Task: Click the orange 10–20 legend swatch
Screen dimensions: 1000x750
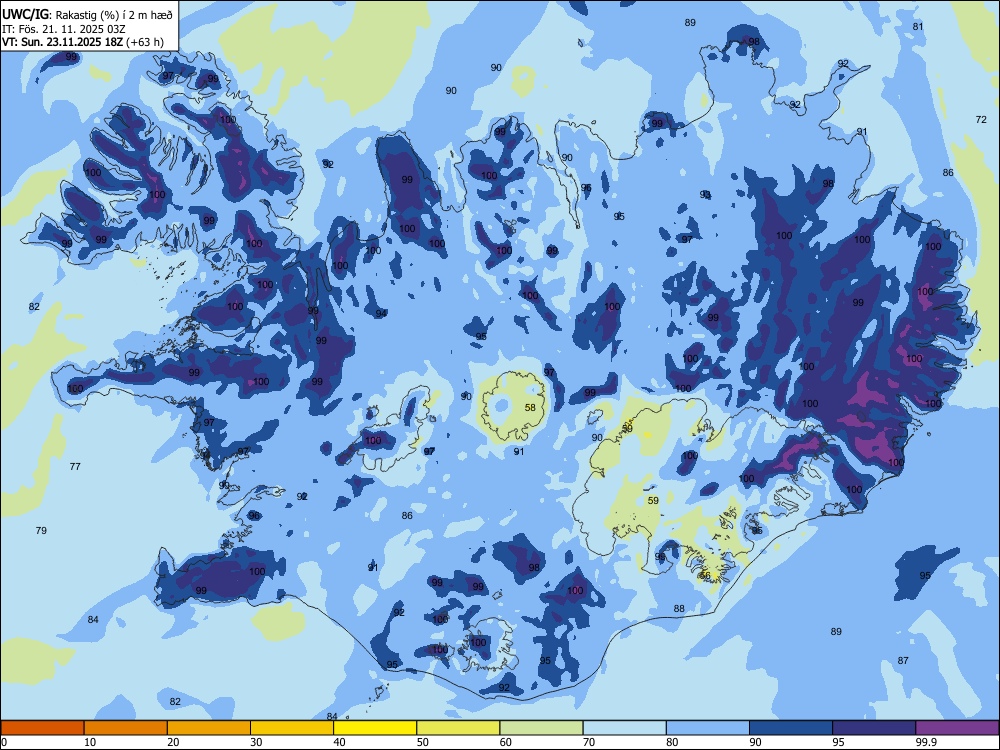Action: 126,728
